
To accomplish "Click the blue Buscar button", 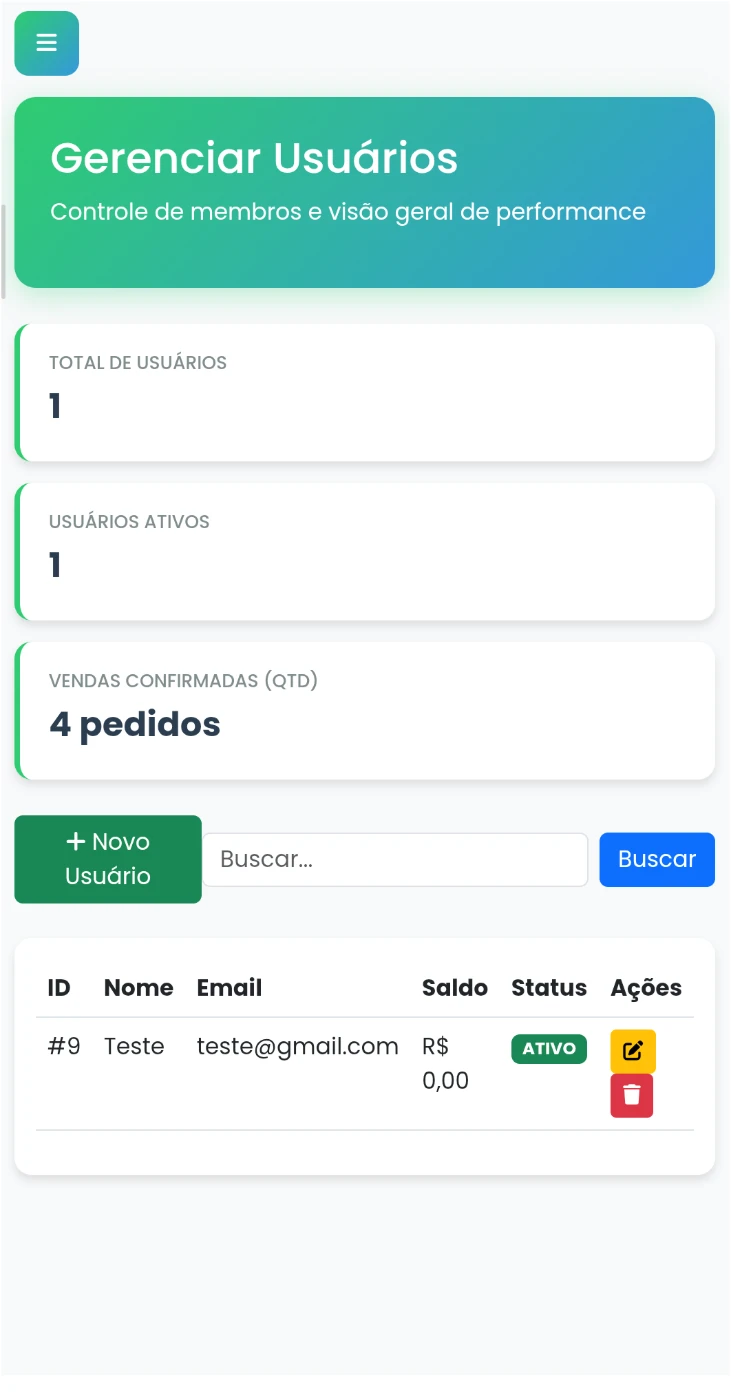I will pos(656,859).
